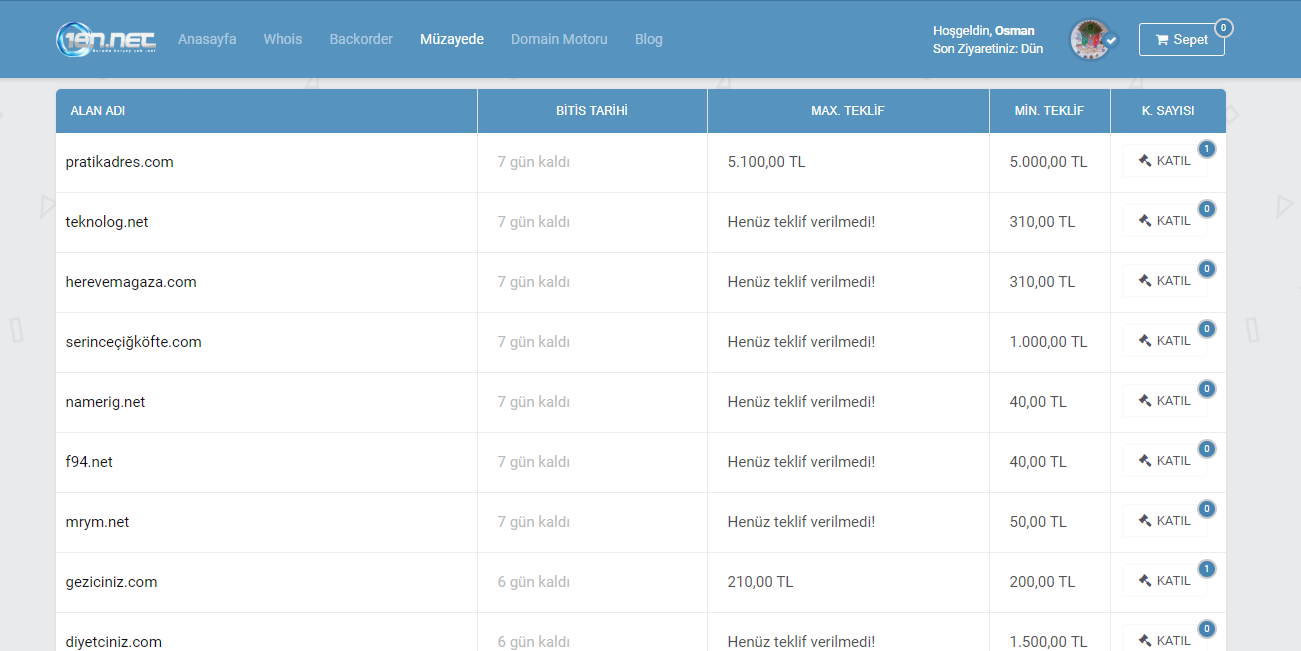Click participant count badge for mrym.net
Screen dimensions: 1301x651
[1207, 509]
